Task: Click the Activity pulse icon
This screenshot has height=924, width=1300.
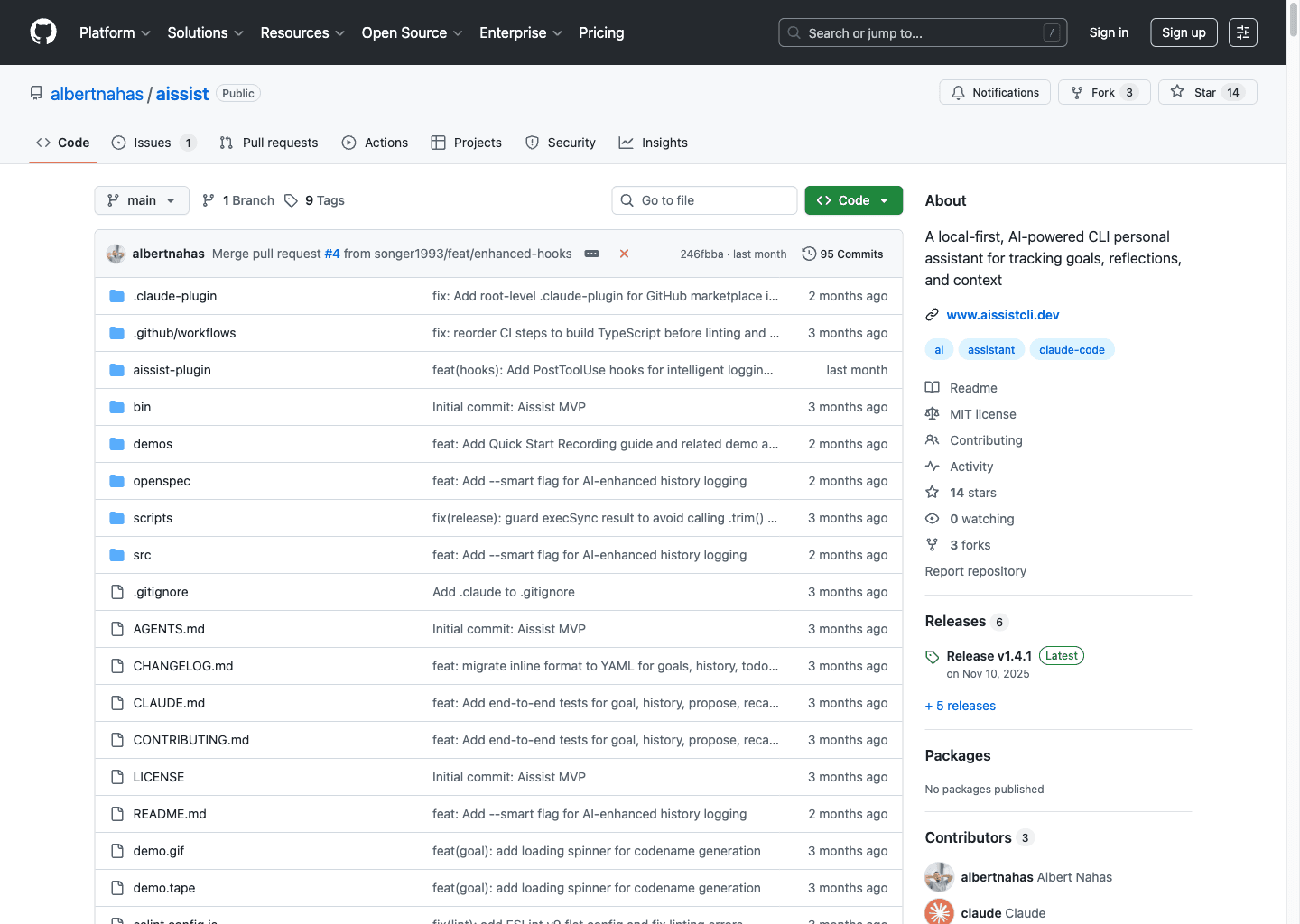Action: pos(933,466)
